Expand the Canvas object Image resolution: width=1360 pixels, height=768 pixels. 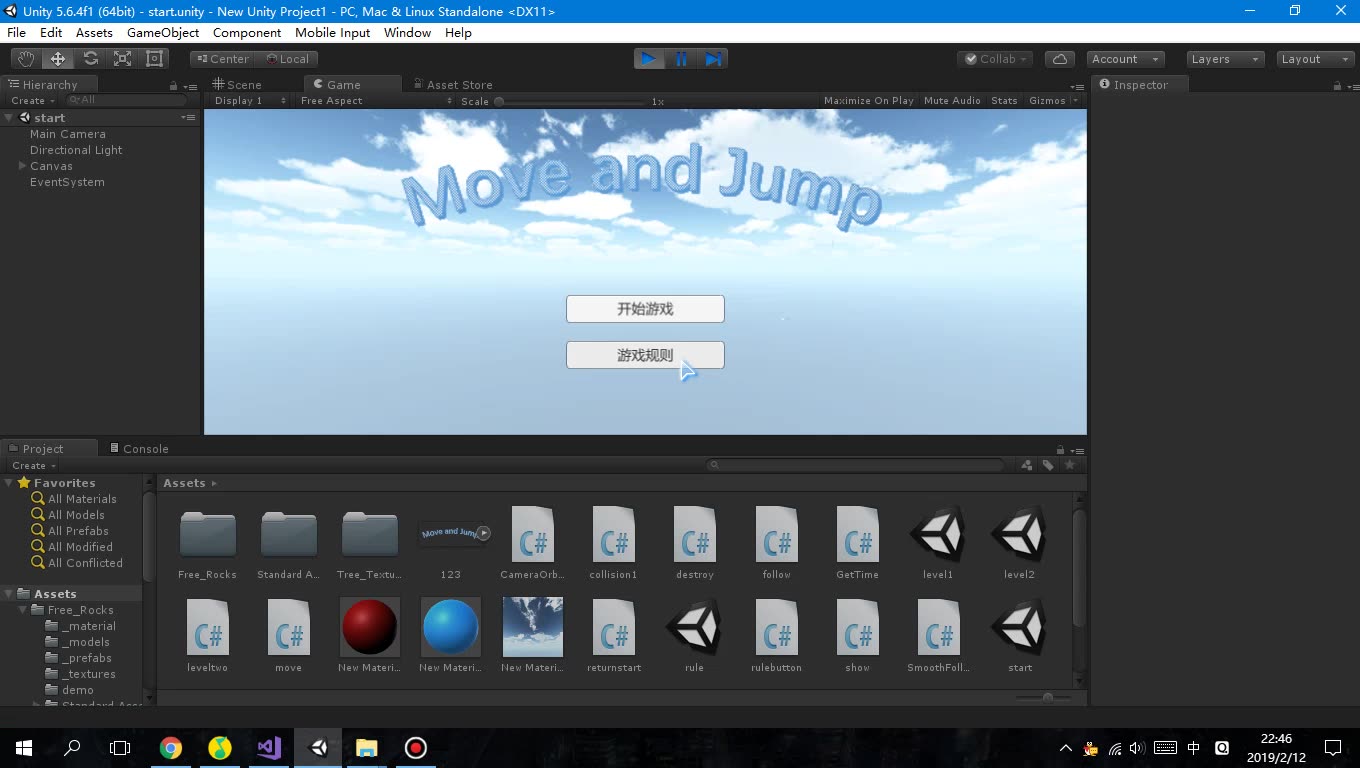(22, 166)
